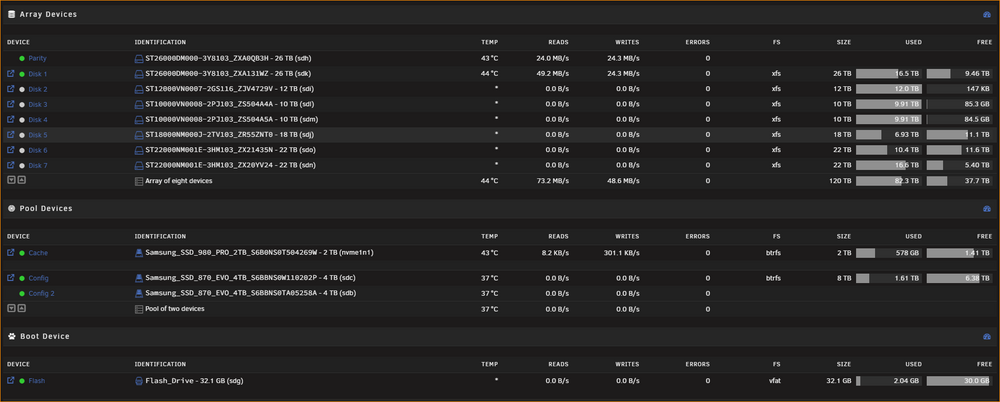The width and height of the screenshot is (1000, 402).
Task: Click the Pool Devices dashboard gauge icon
Action: click(x=987, y=209)
